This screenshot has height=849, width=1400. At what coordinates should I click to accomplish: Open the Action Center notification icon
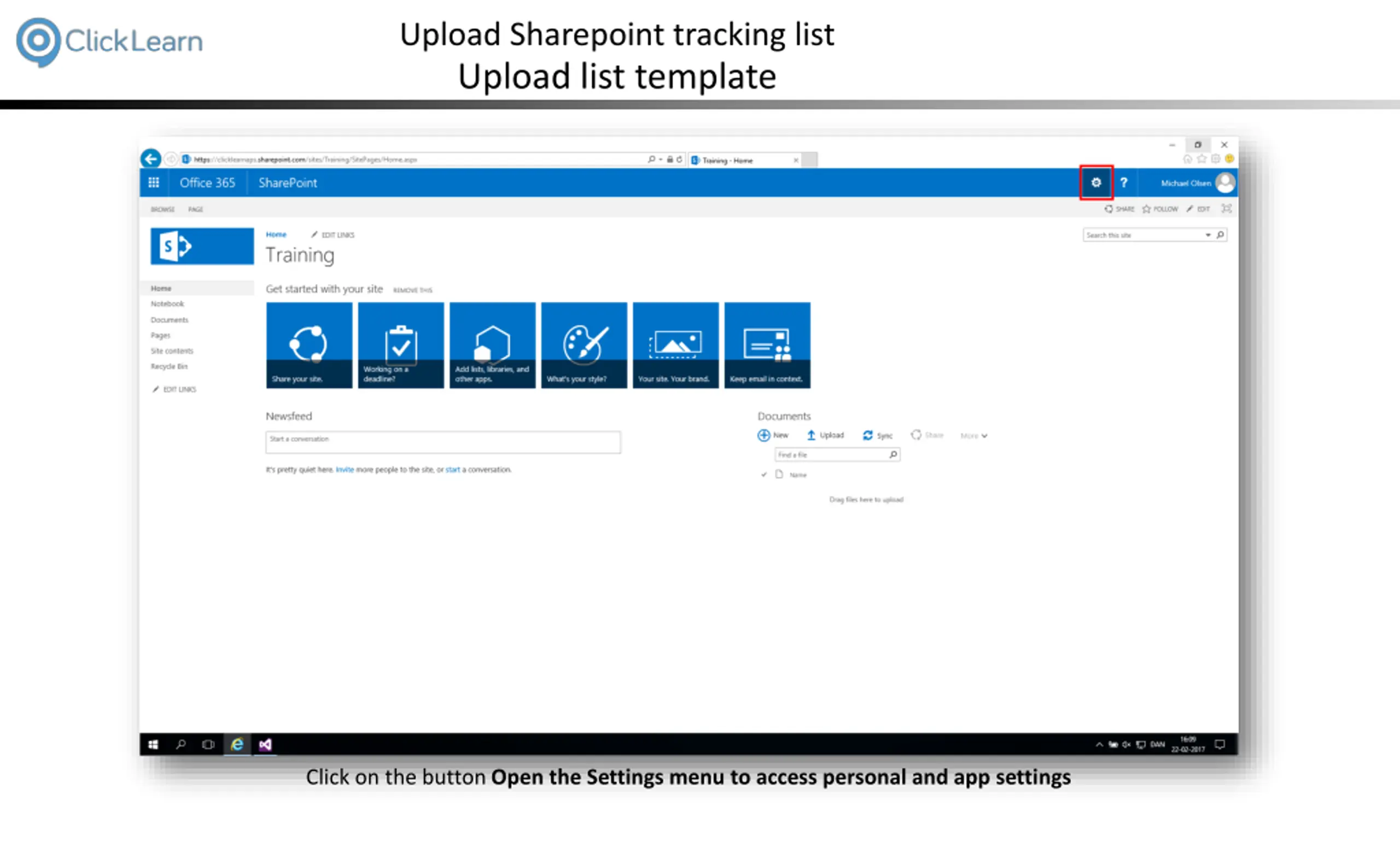coord(1220,745)
